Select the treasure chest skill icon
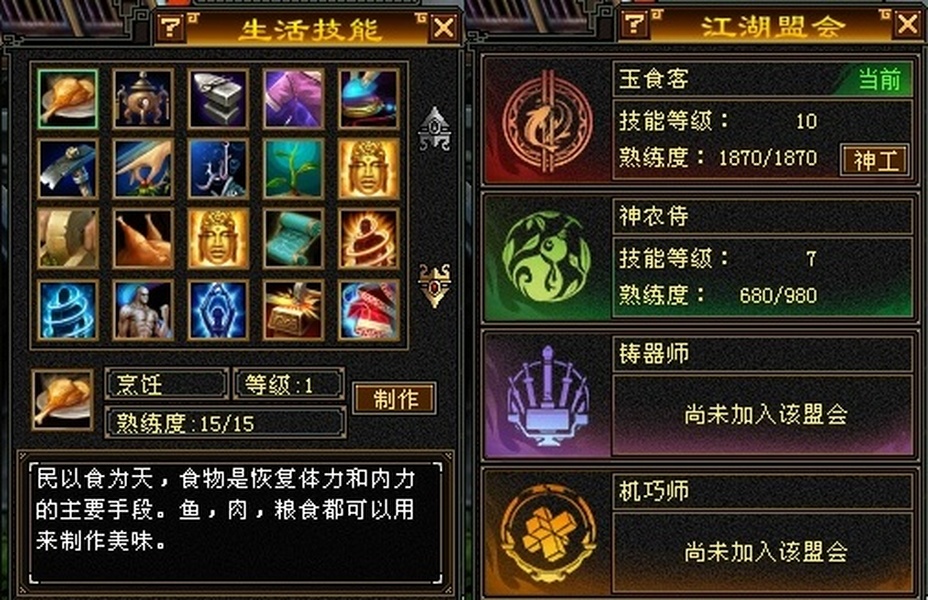Image resolution: width=928 pixels, height=600 pixels. click(x=293, y=311)
